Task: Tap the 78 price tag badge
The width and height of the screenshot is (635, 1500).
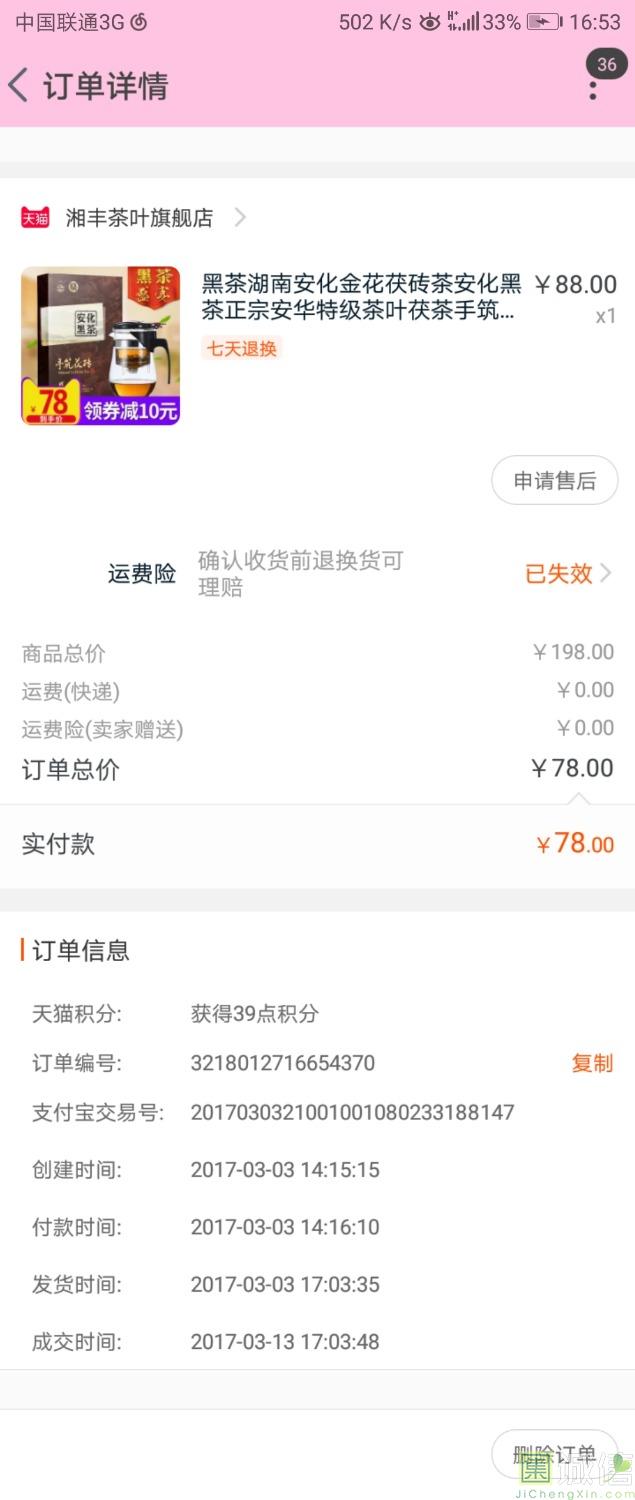Action: [x=51, y=403]
